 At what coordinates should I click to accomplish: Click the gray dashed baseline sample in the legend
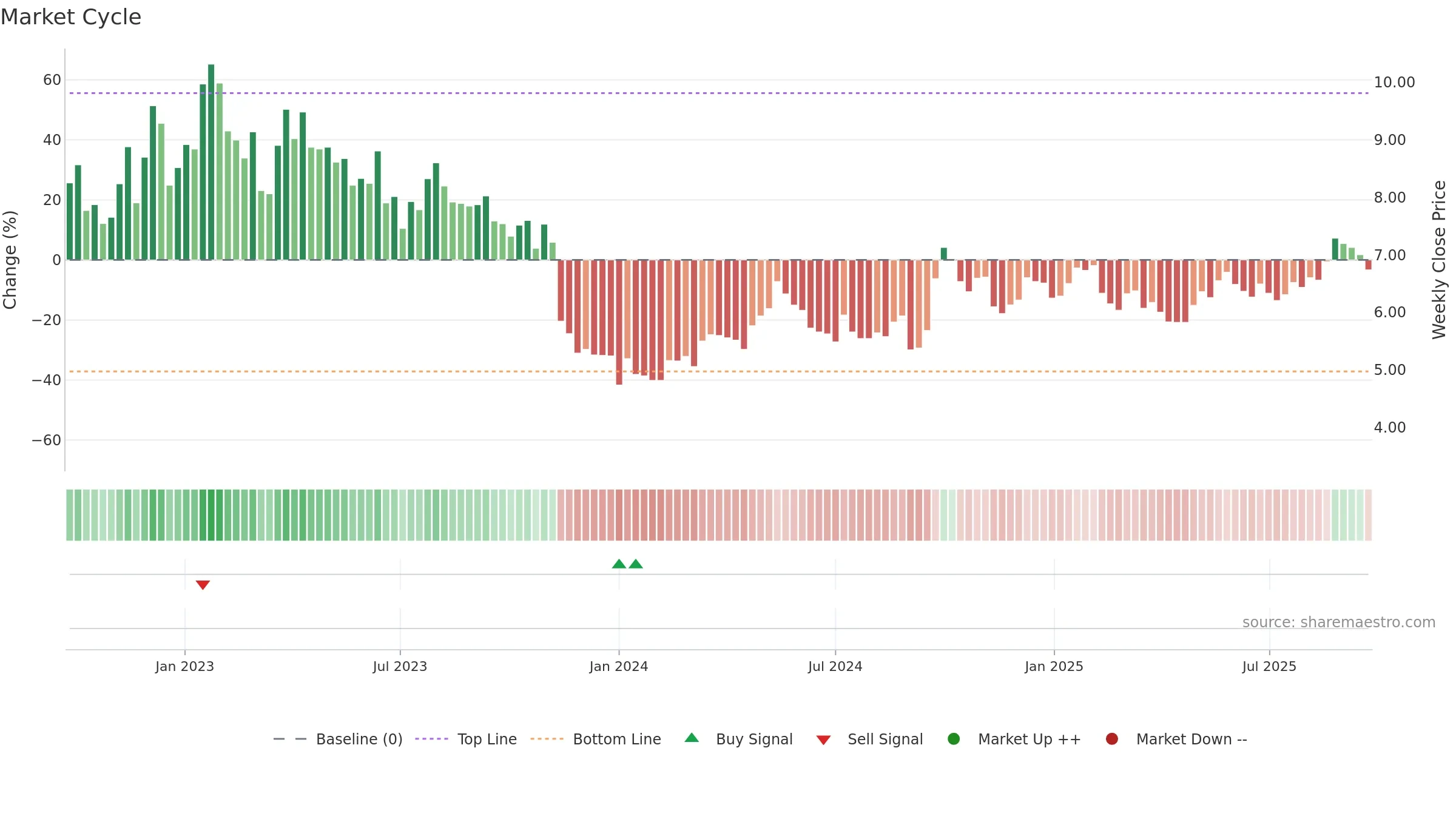click(290, 739)
